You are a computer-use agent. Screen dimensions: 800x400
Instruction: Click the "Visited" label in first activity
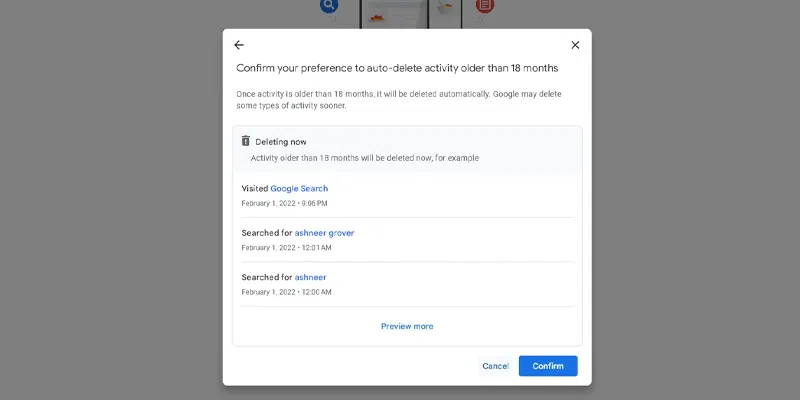254,188
